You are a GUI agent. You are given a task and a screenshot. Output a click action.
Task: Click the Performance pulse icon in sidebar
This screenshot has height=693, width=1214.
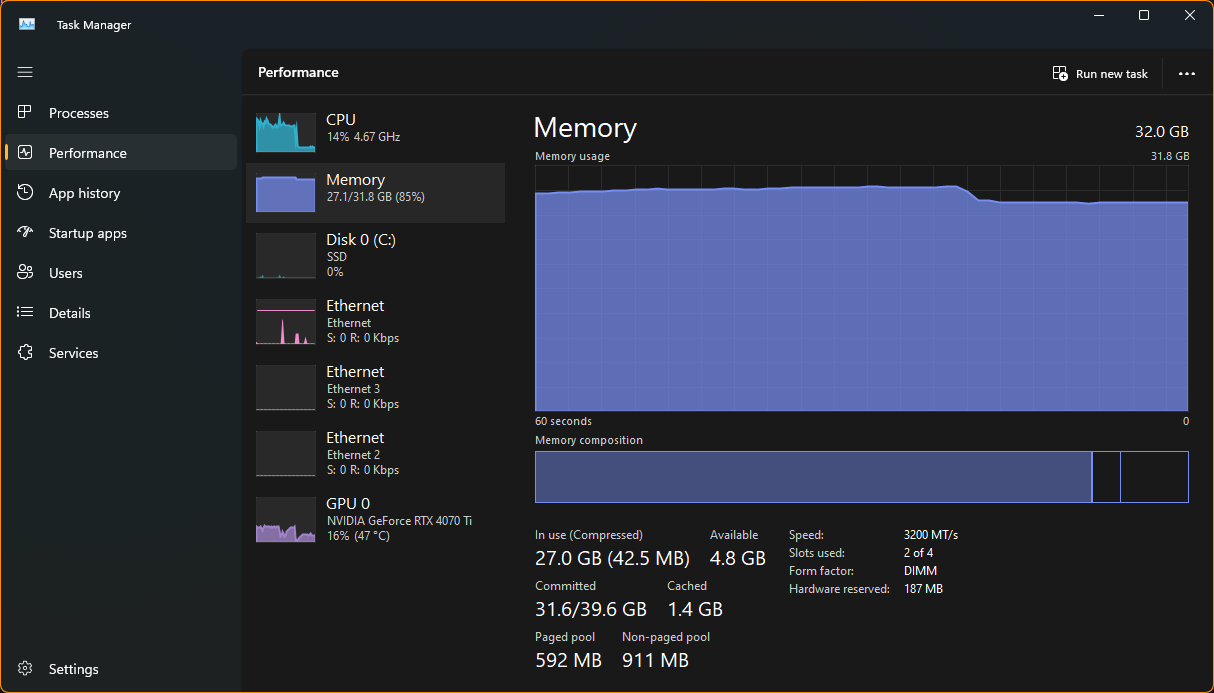[26, 153]
